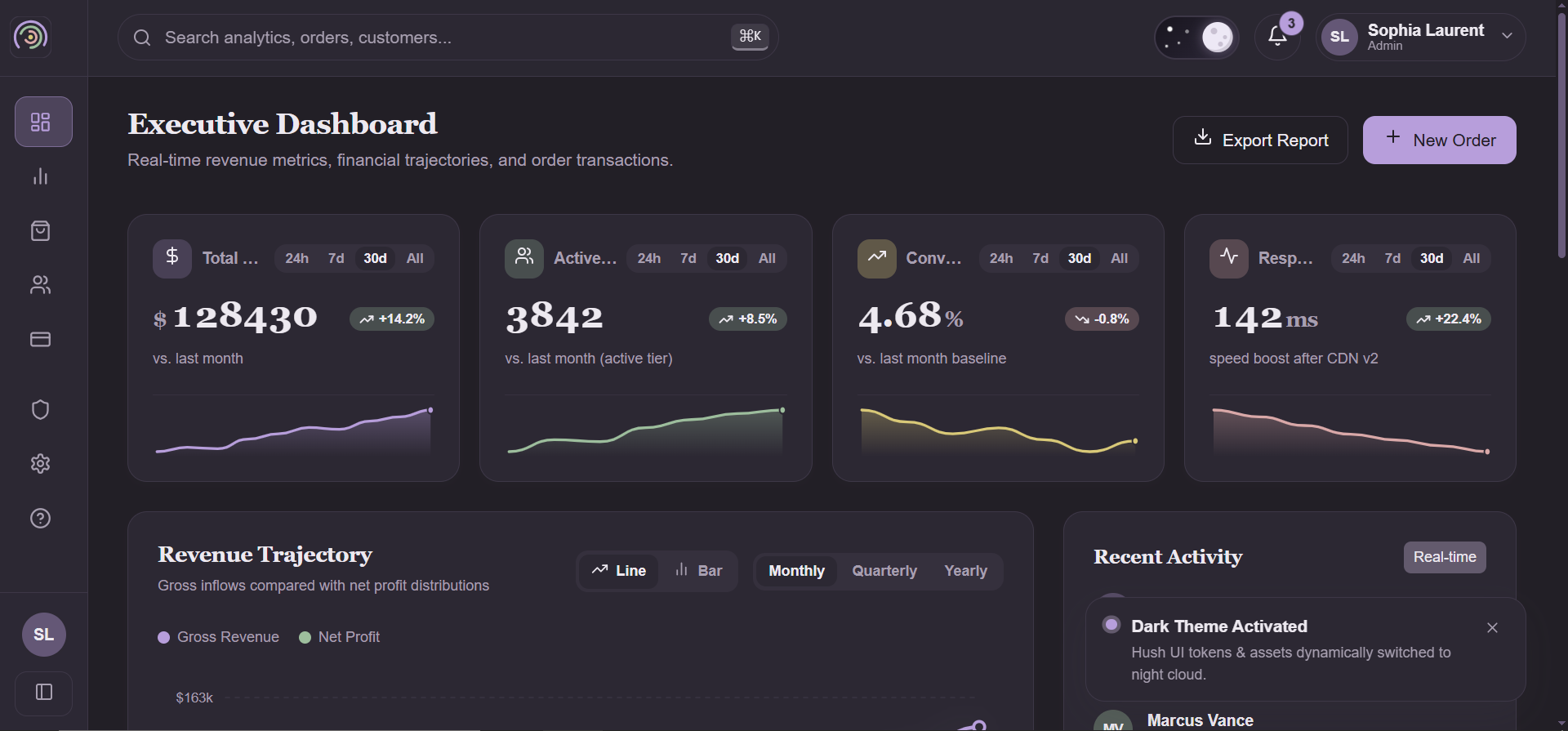Click the spiral app logo icon

(31, 37)
